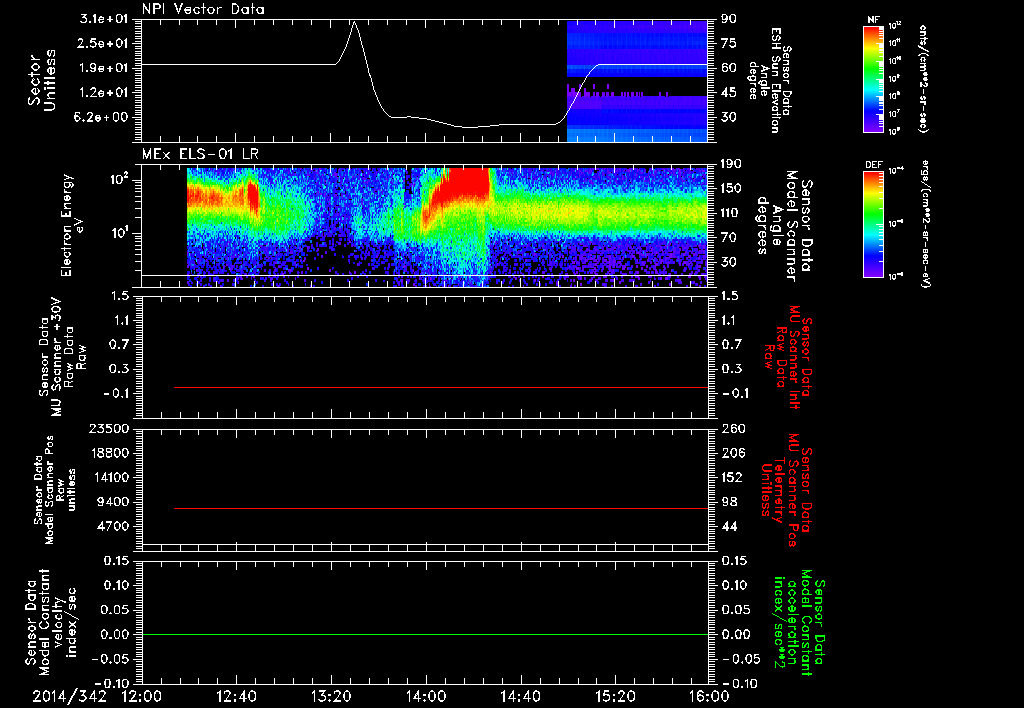Click the NF color bar upper limit exponent label
The width and height of the screenshot is (1024, 708).
(x=895, y=26)
